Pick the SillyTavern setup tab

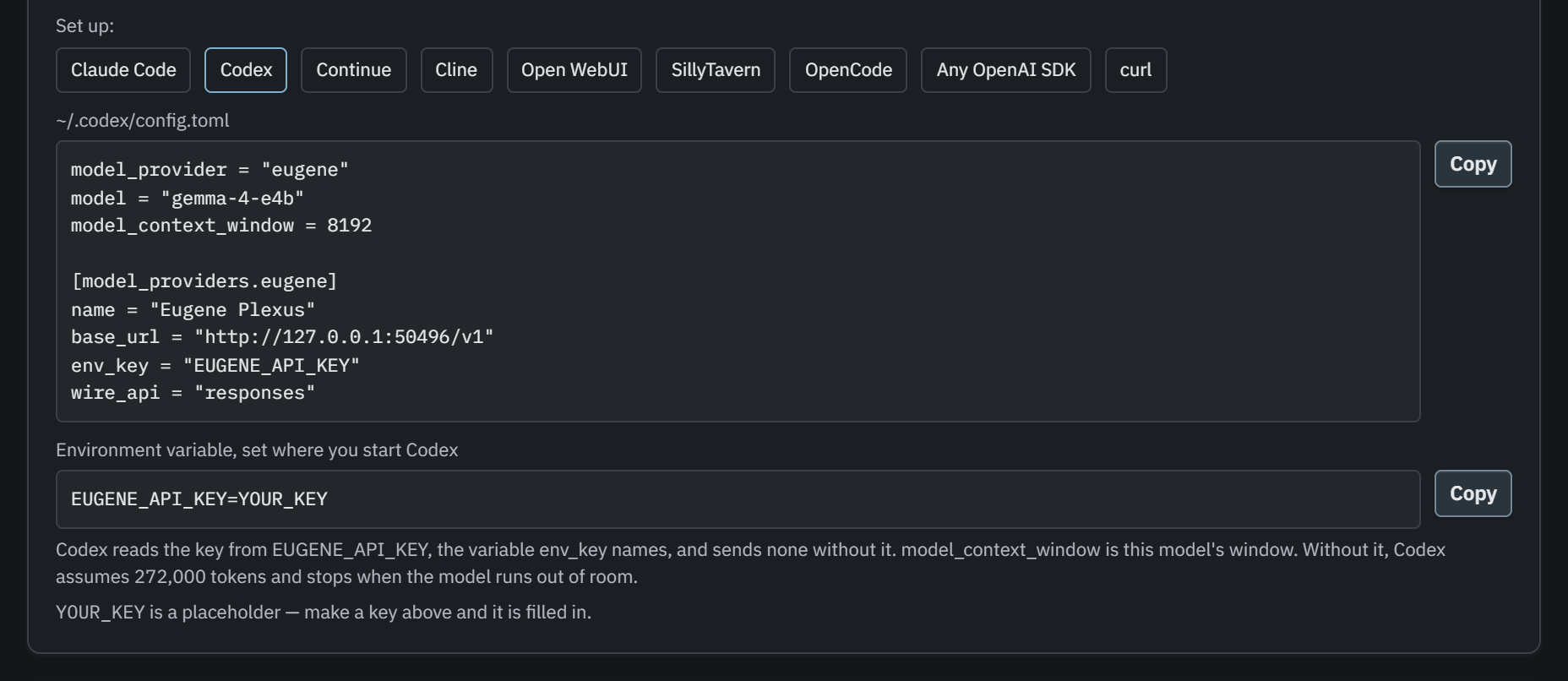pyautogui.click(x=716, y=70)
